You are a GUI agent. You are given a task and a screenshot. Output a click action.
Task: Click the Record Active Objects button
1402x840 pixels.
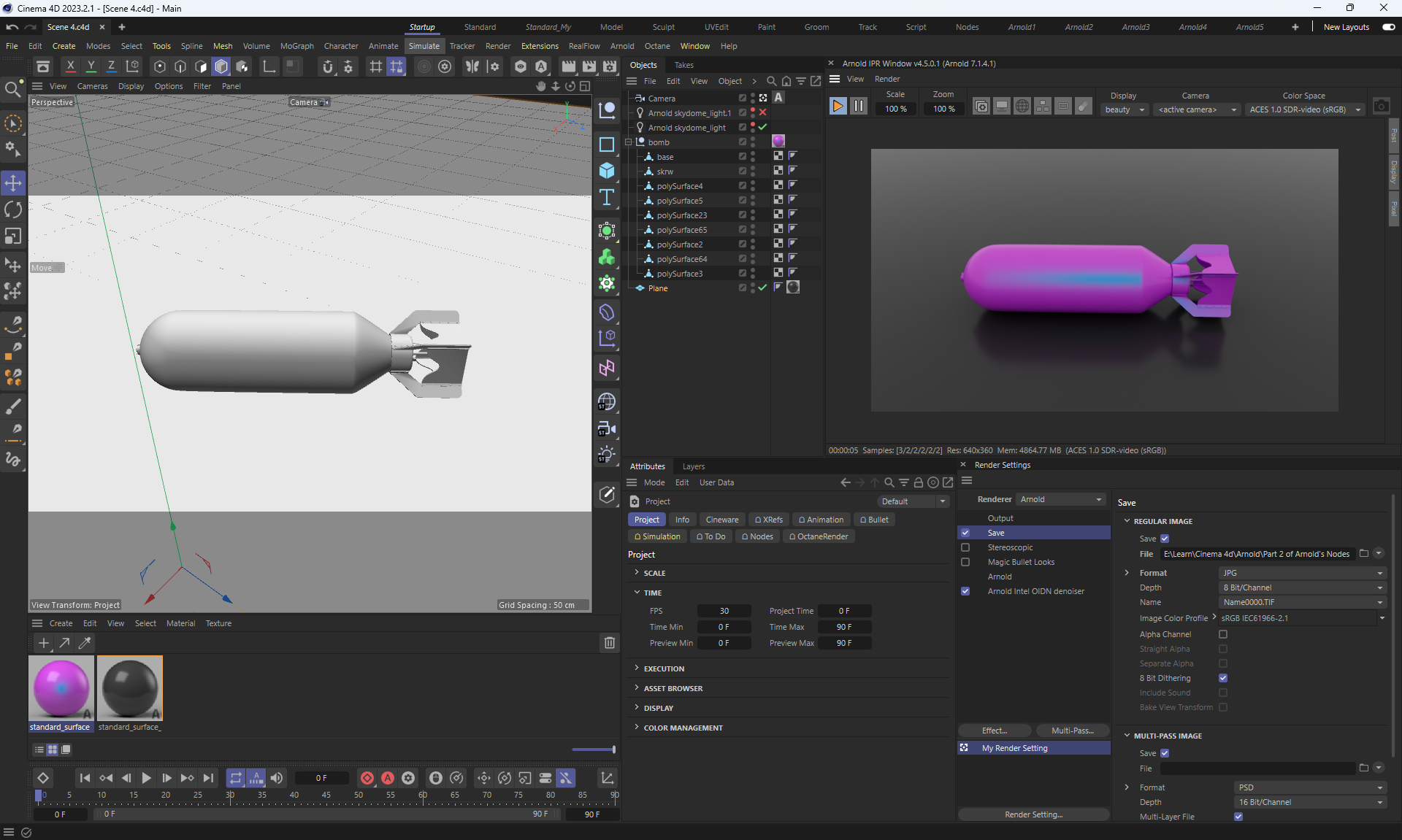[x=367, y=778]
